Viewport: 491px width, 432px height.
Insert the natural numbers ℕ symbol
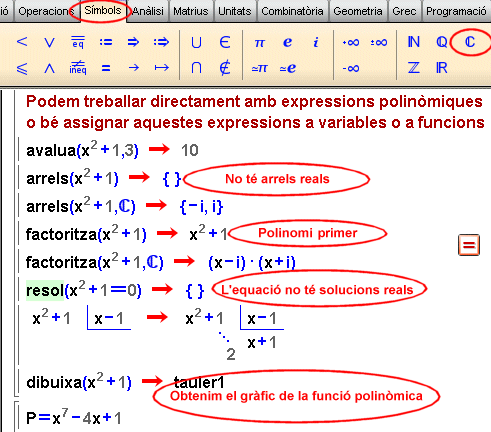(414, 42)
